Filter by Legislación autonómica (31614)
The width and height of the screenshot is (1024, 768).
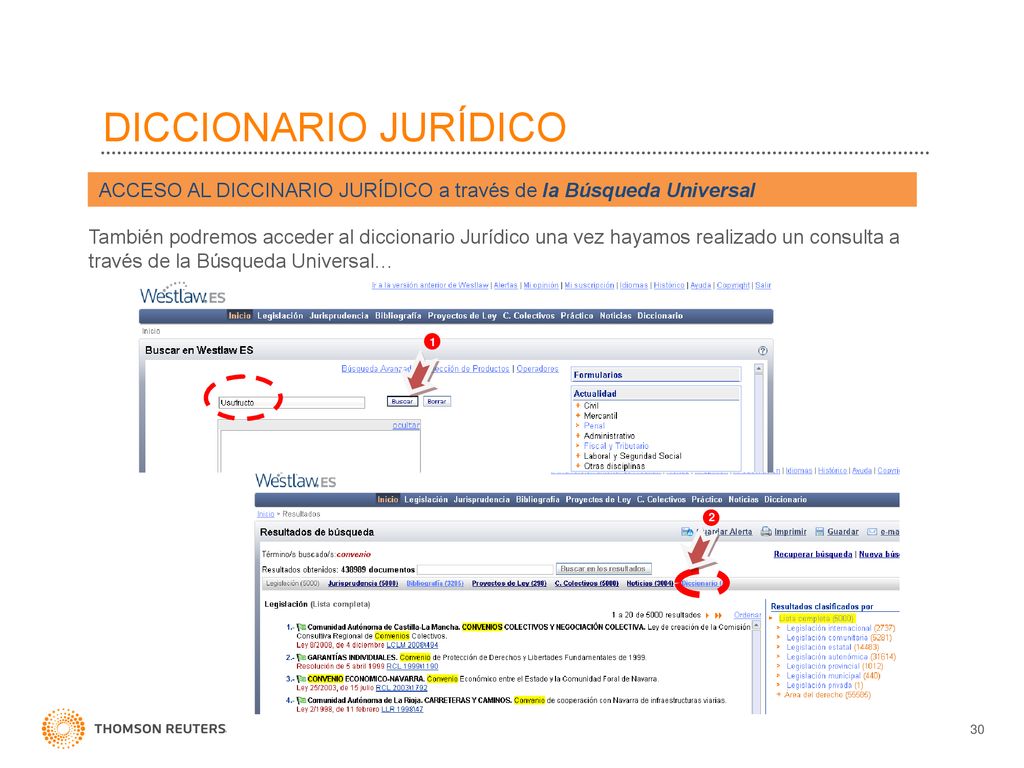[841, 657]
